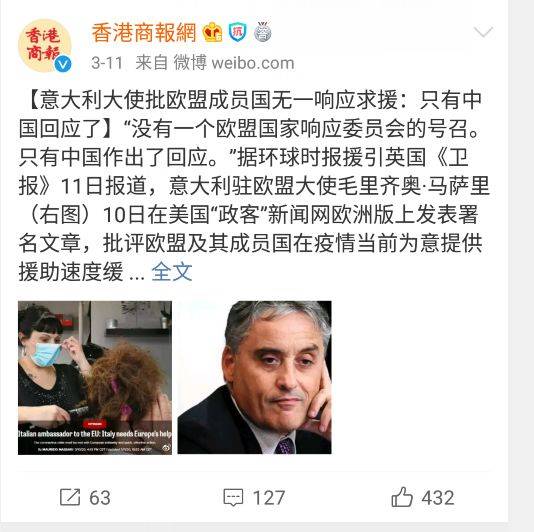View the ambassador portrait photo thumbnail
This screenshot has width=534, height=532.
tap(254, 377)
